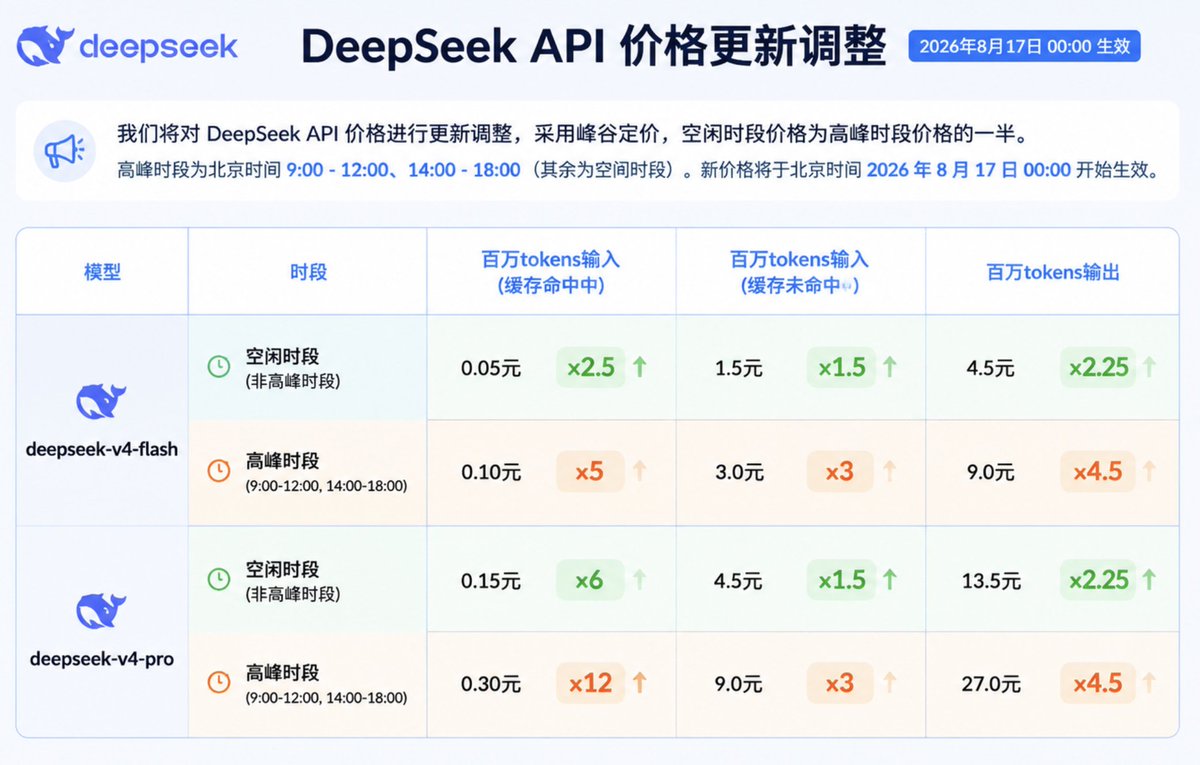Click '高峰时段' label in deepseek-v4-pro row
The height and width of the screenshot is (765, 1200).
coord(282,673)
